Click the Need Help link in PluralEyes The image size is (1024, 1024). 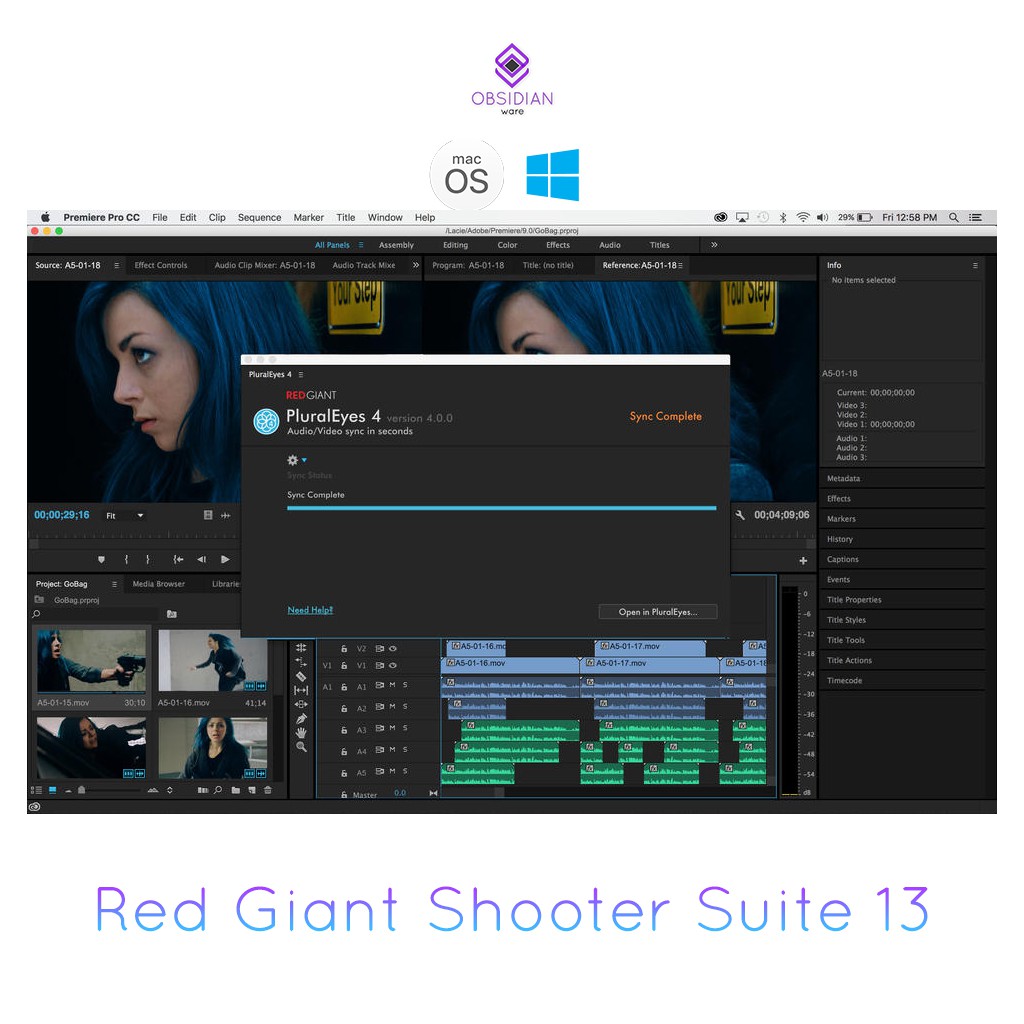pyautogui.click(x=310, y=610)
